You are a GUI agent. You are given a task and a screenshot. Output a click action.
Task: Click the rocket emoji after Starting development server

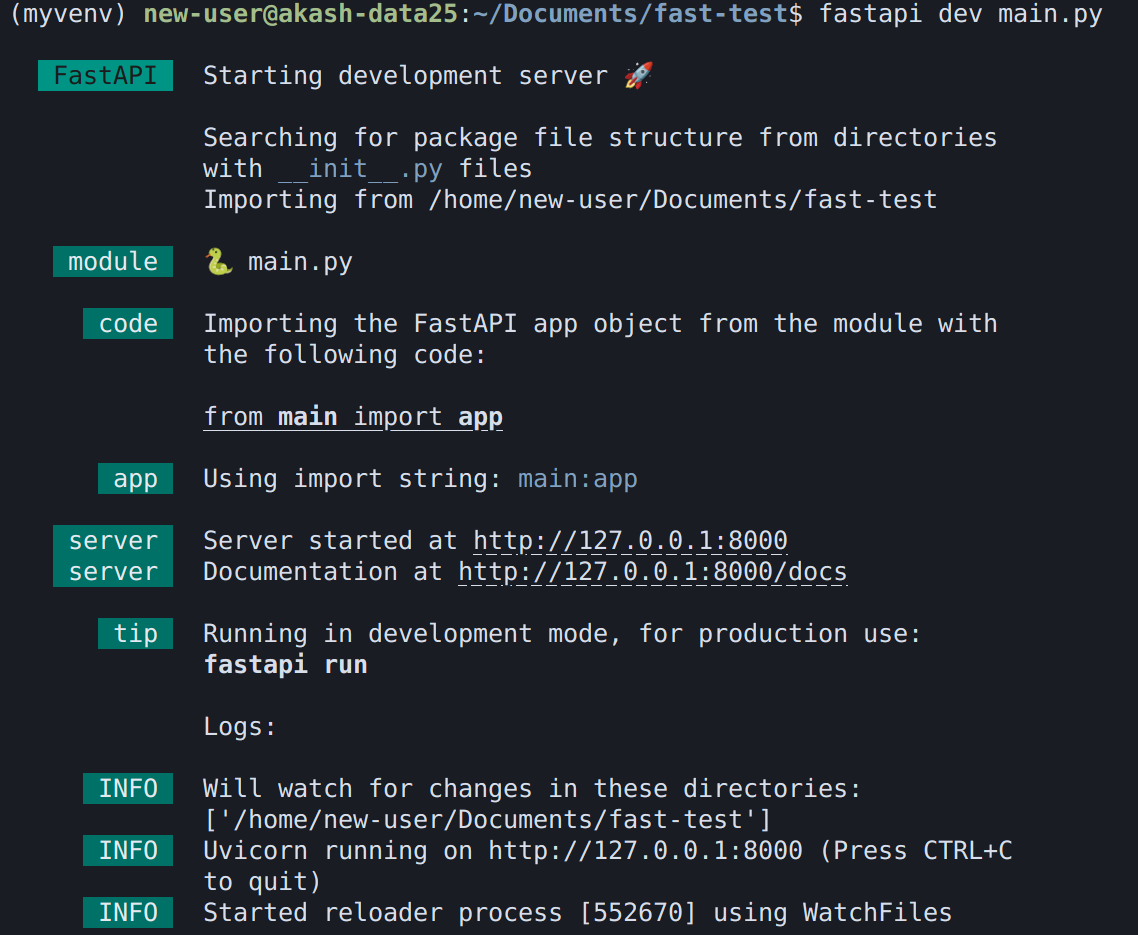pos(639,75)
